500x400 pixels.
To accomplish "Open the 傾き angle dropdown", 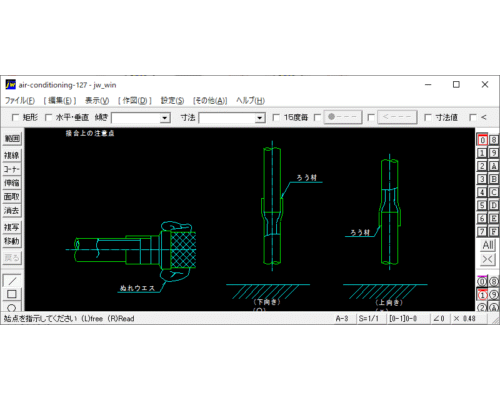I will point(165,118).
